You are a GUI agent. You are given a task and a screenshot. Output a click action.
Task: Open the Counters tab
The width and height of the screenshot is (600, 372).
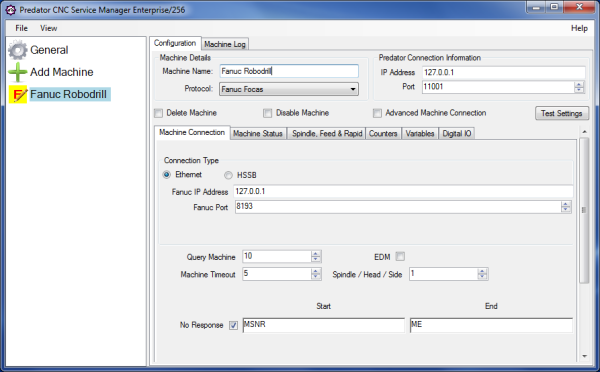383,134
